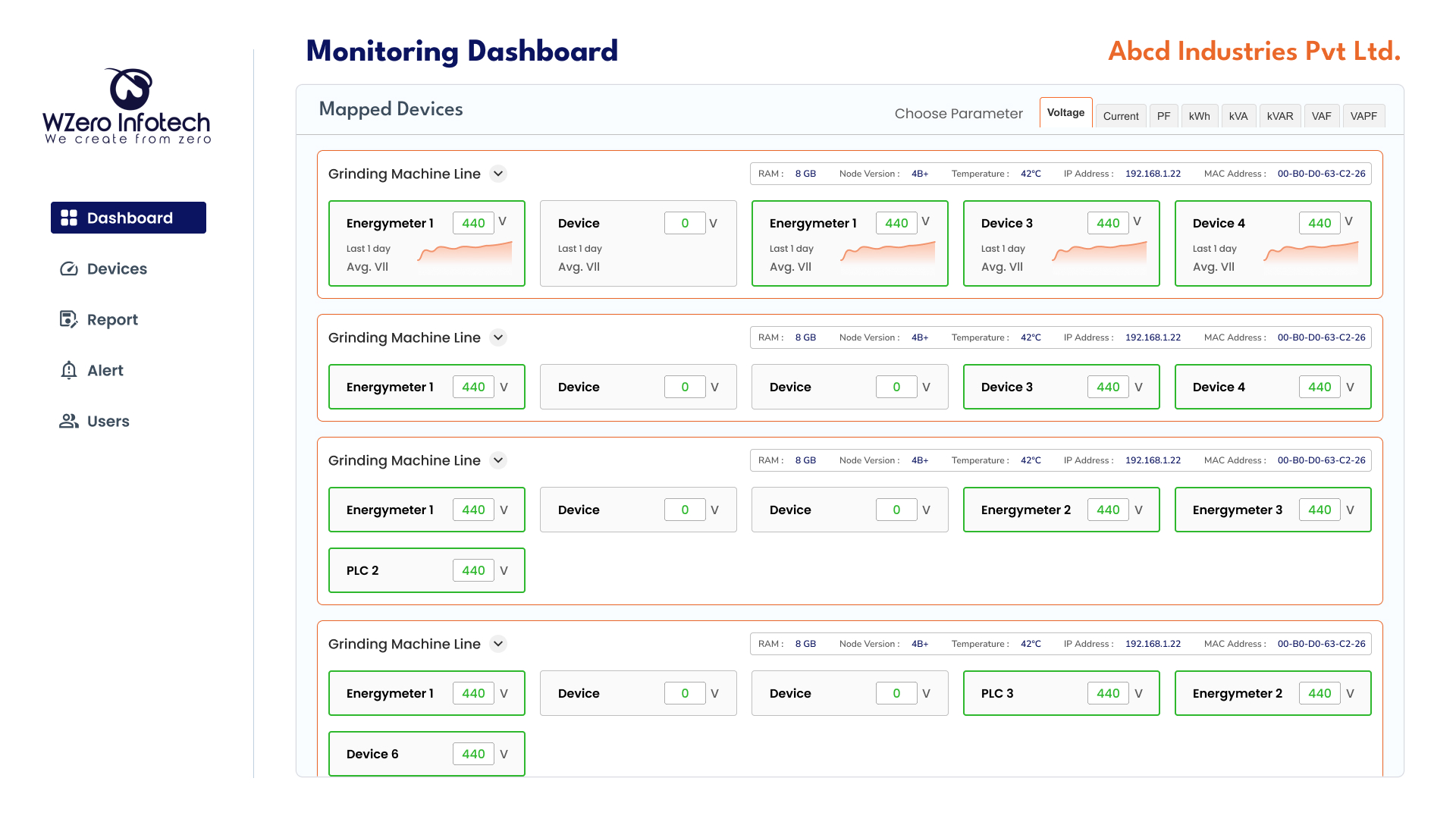Click the Users people icon

pyautogui.click(x=69, y=421)
